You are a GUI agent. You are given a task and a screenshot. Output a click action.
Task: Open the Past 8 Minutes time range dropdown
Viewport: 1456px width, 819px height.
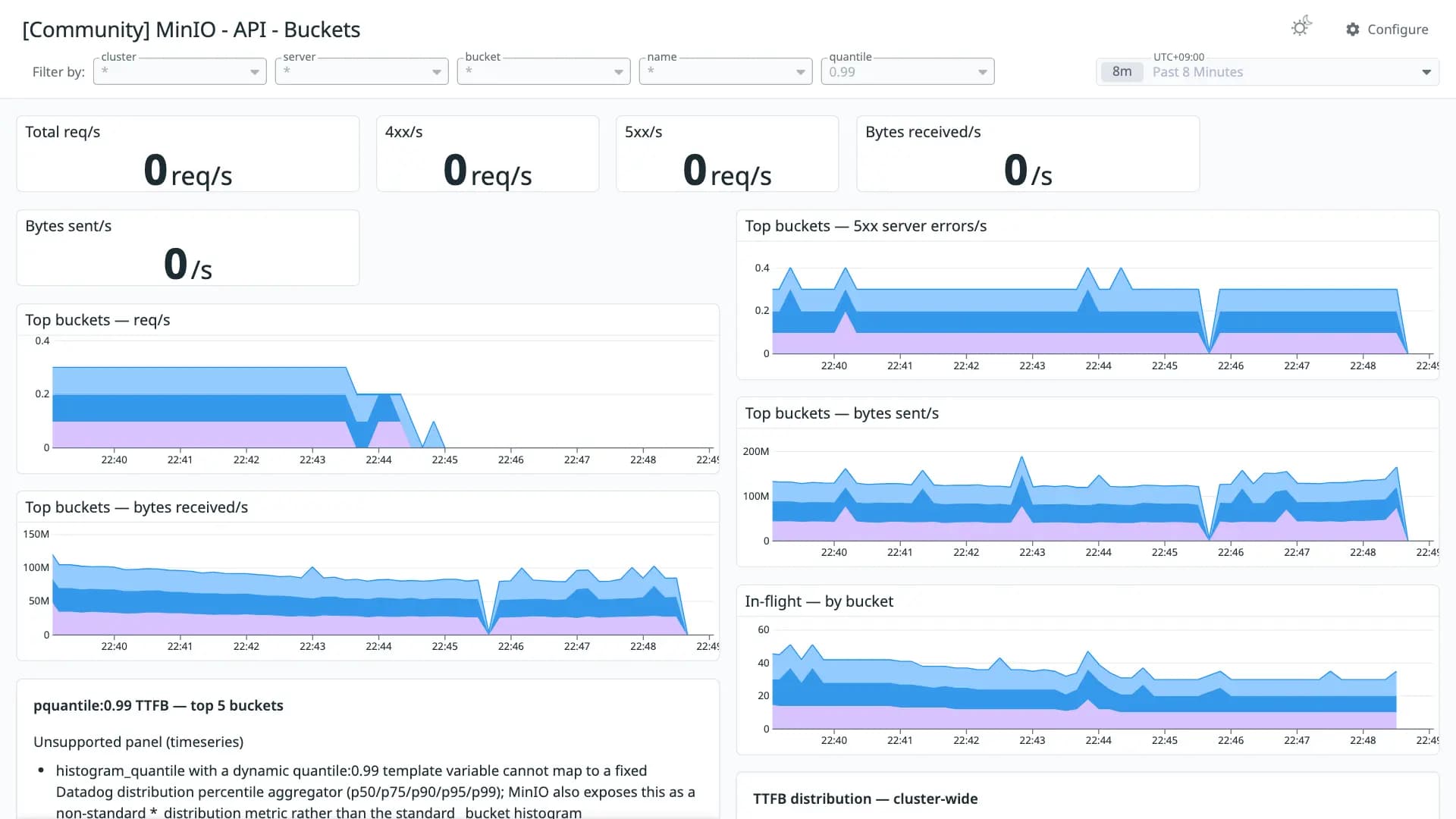(1267, 72)
